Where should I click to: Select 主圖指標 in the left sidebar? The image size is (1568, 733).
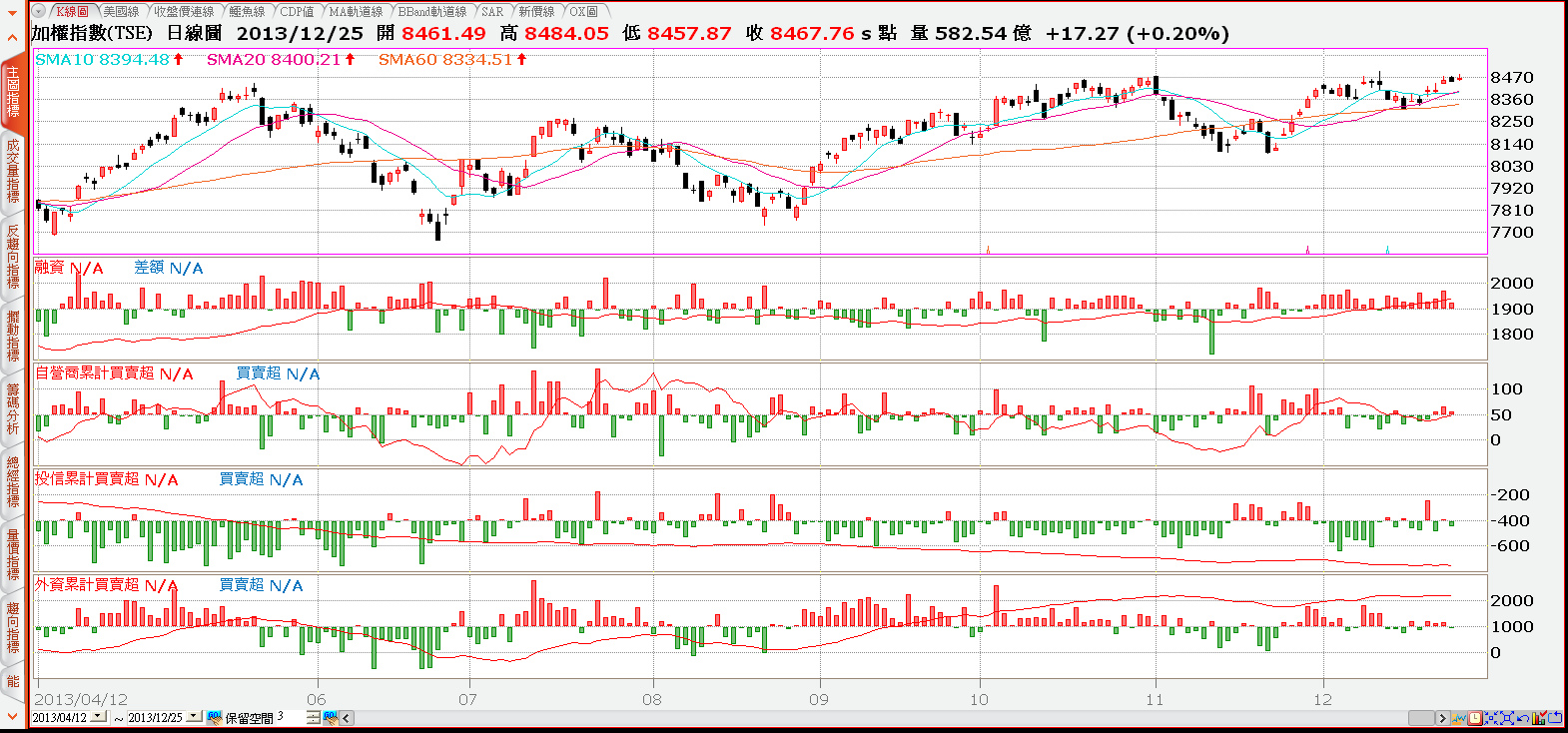13,92
